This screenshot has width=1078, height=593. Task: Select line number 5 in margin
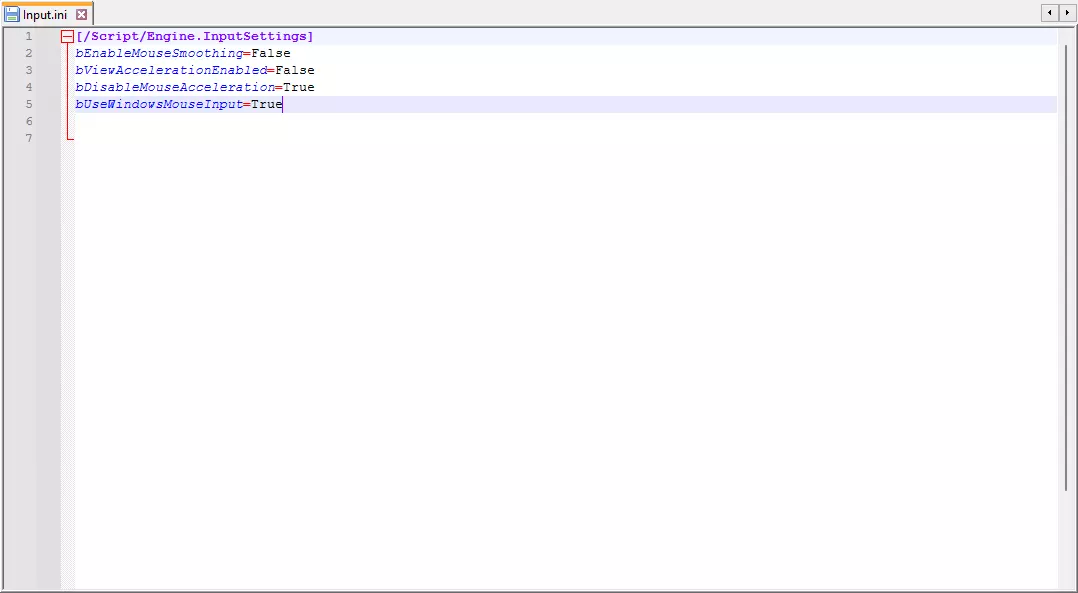click(x=28, y=104)
